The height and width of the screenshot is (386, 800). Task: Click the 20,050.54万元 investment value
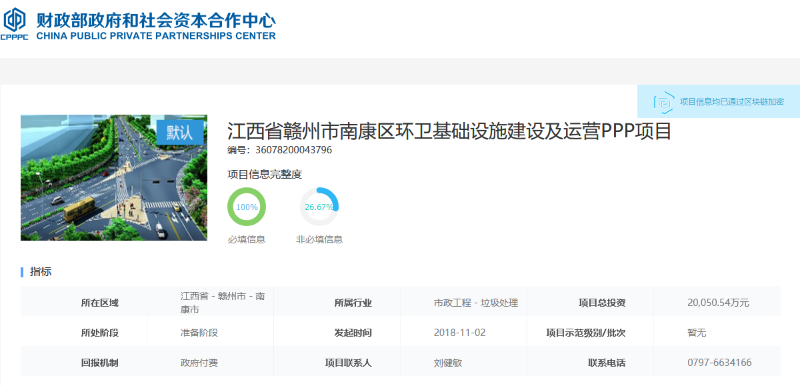718,302
